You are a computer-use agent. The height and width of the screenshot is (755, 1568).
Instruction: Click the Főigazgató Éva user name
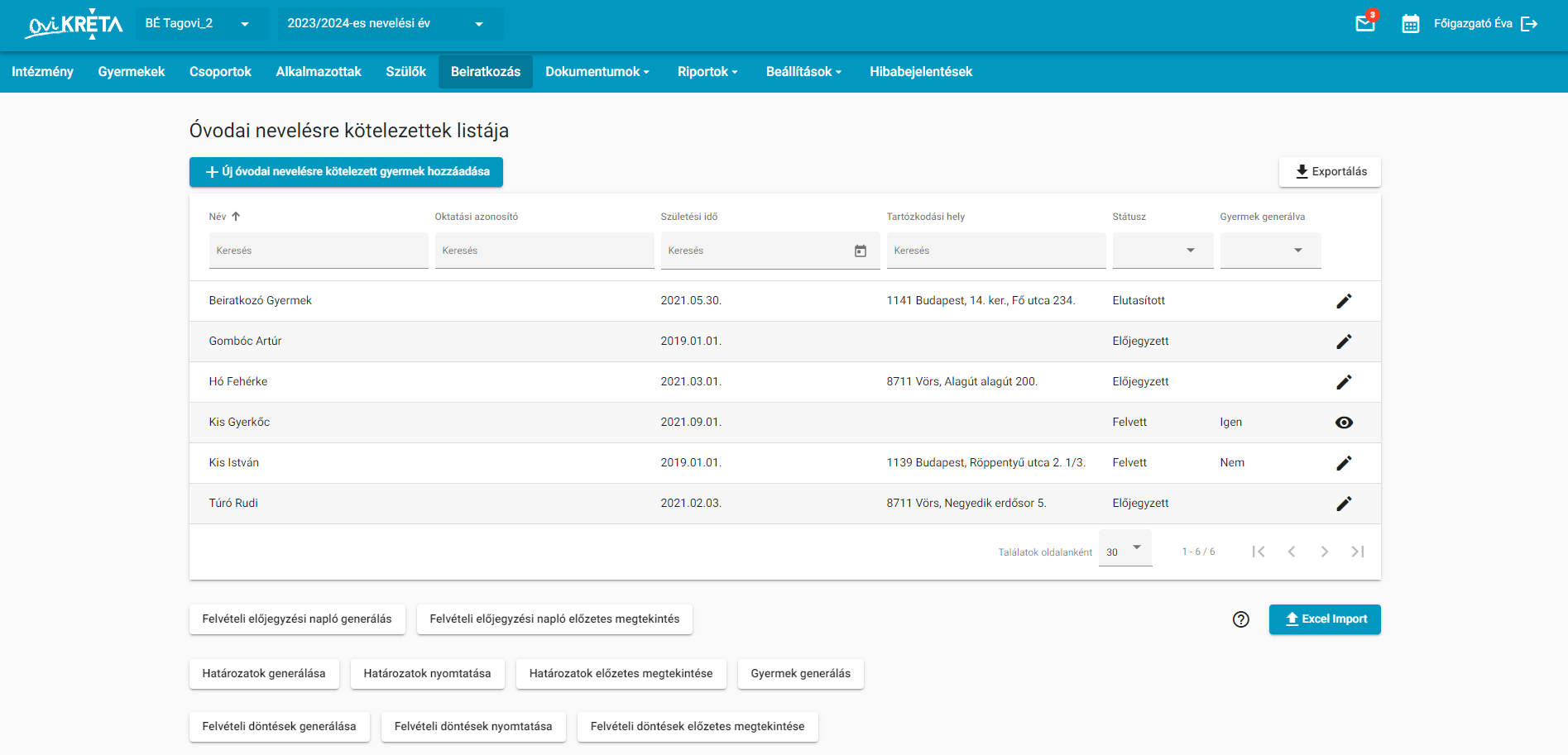[1473, 24]
